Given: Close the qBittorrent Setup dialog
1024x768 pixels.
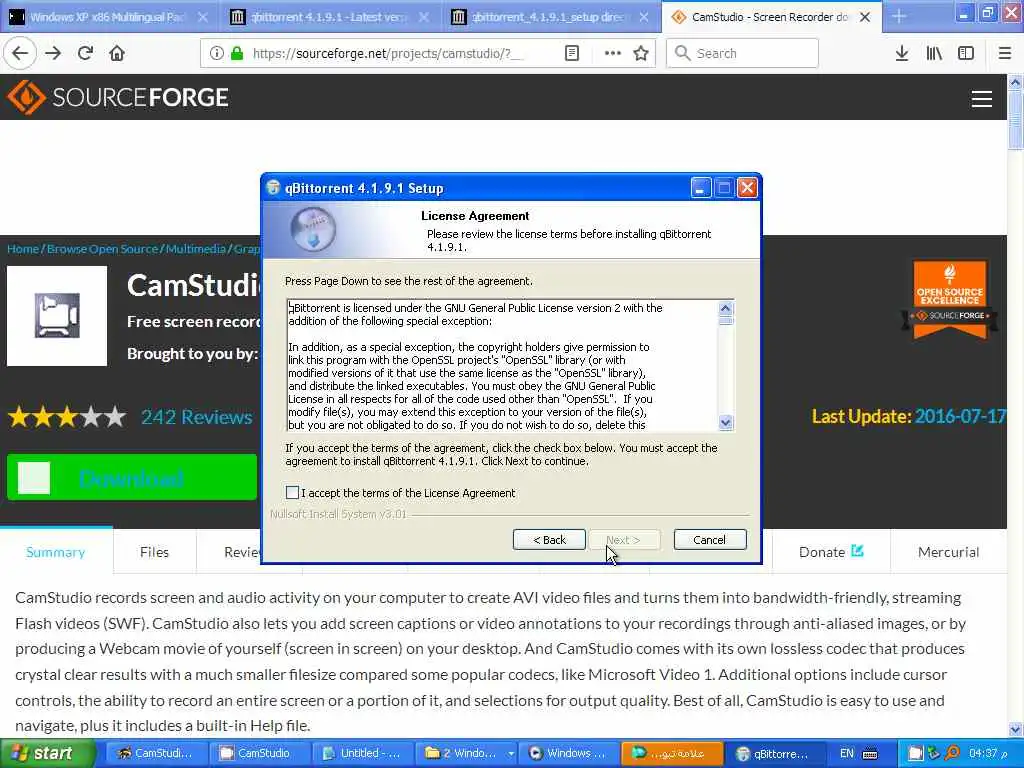Looking at the screenshot, I should (747, 189).
